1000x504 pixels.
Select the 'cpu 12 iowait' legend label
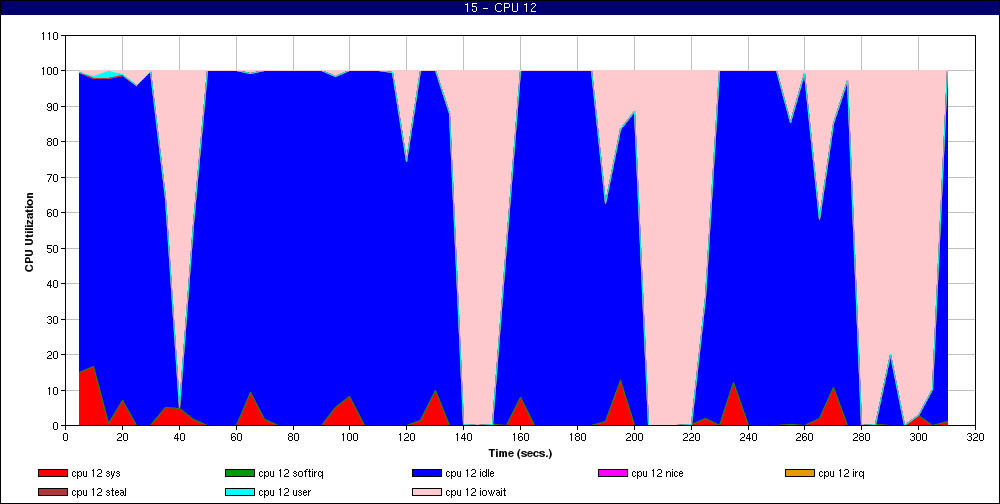[x=476, y=493]
